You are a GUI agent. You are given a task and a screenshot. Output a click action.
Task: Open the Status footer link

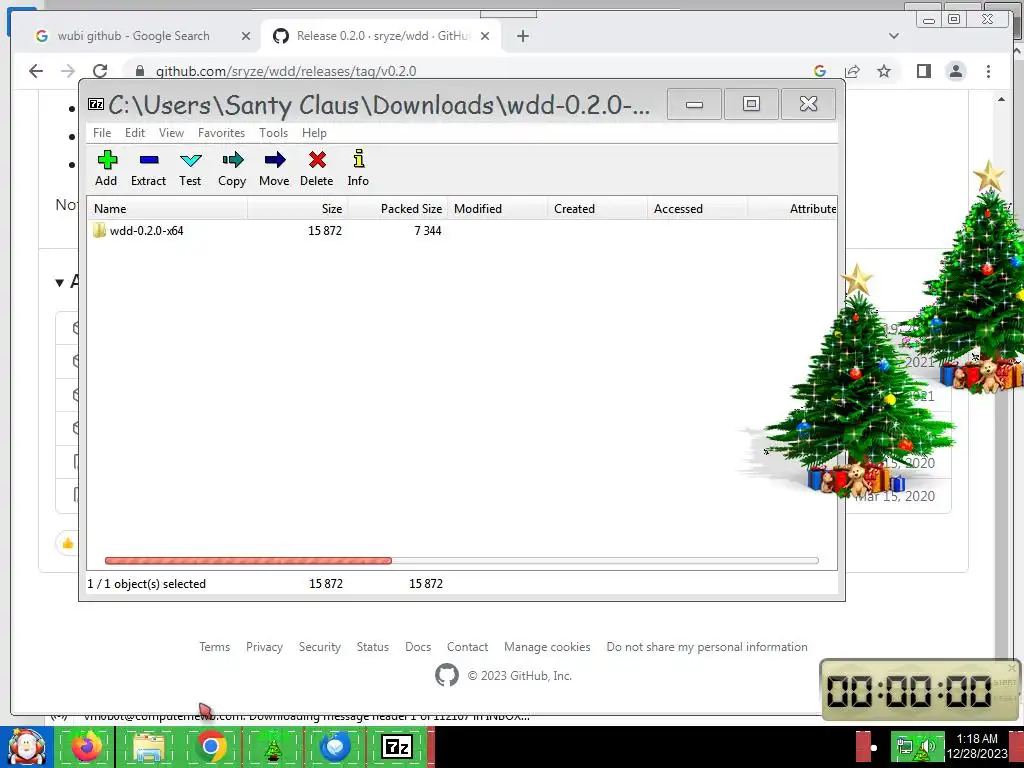(373, 647)
